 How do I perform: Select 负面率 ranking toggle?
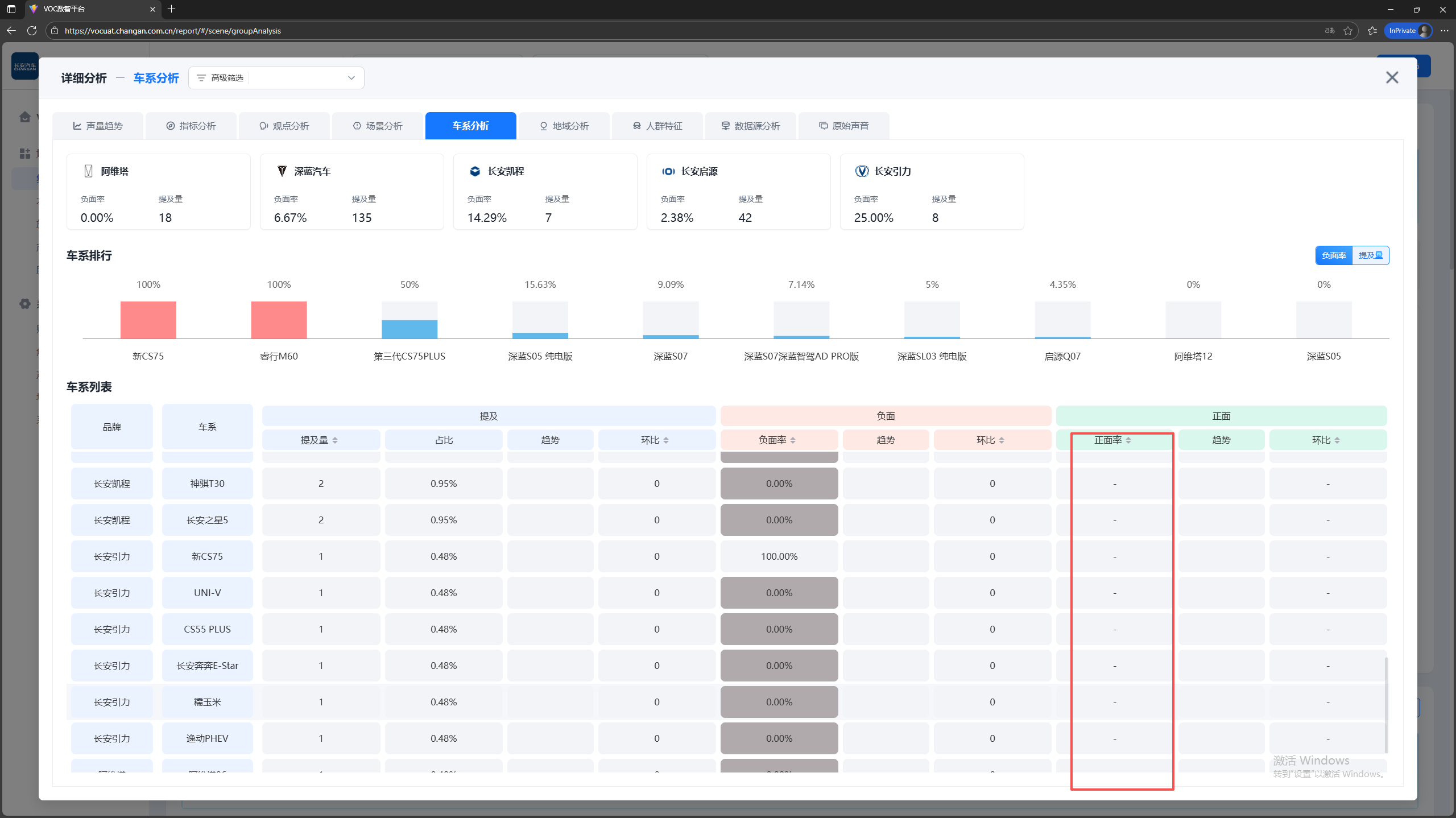click(1333, 255)
